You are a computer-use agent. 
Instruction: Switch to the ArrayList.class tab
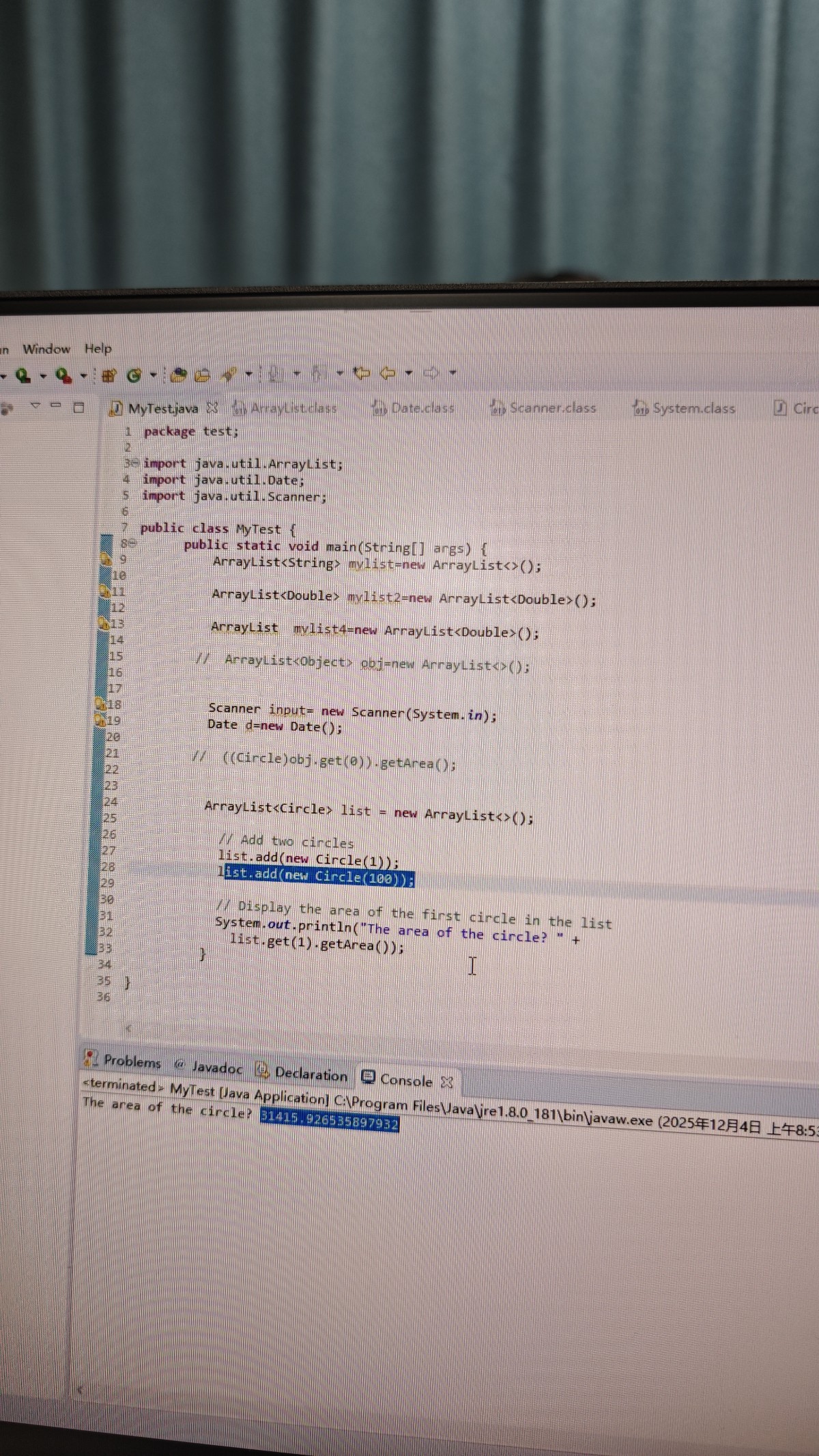coord(285,408)
